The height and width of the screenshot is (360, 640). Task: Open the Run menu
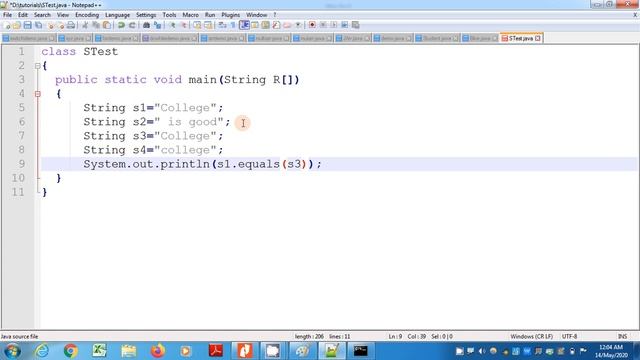pyautogui.click(x=210, y=15)
